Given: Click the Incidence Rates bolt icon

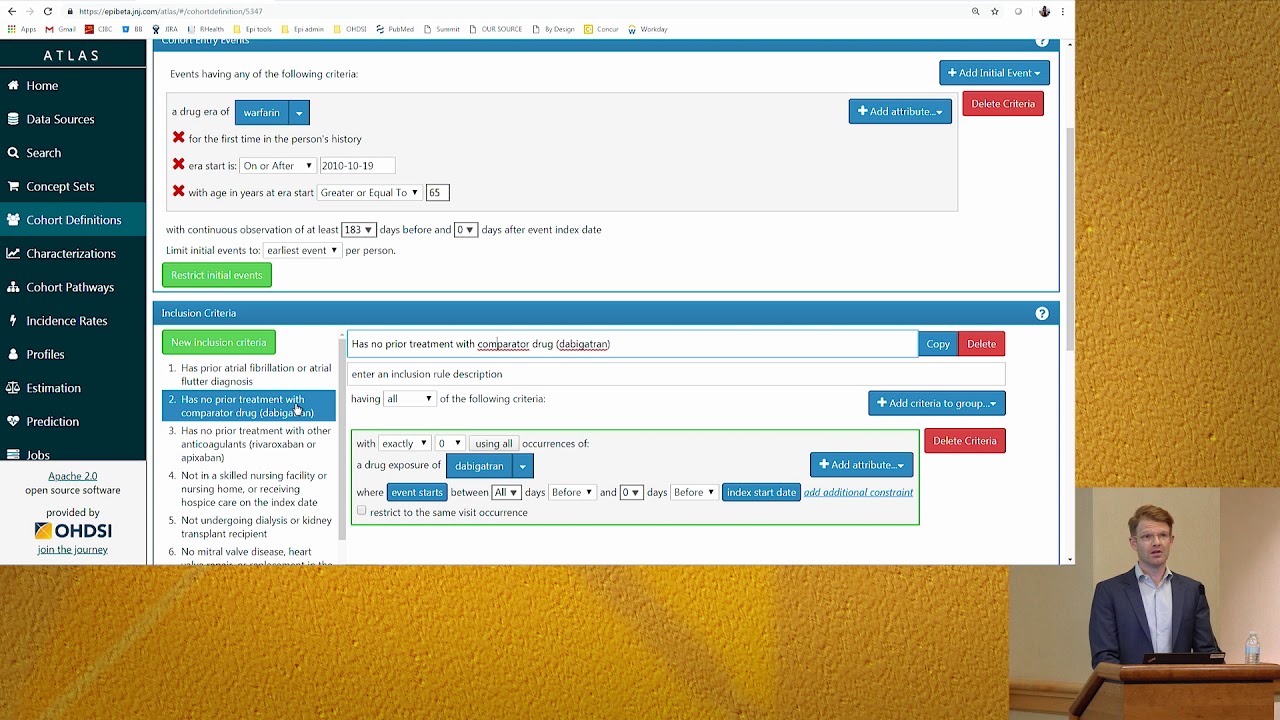Looking at the screenshot, I should 13,321.
